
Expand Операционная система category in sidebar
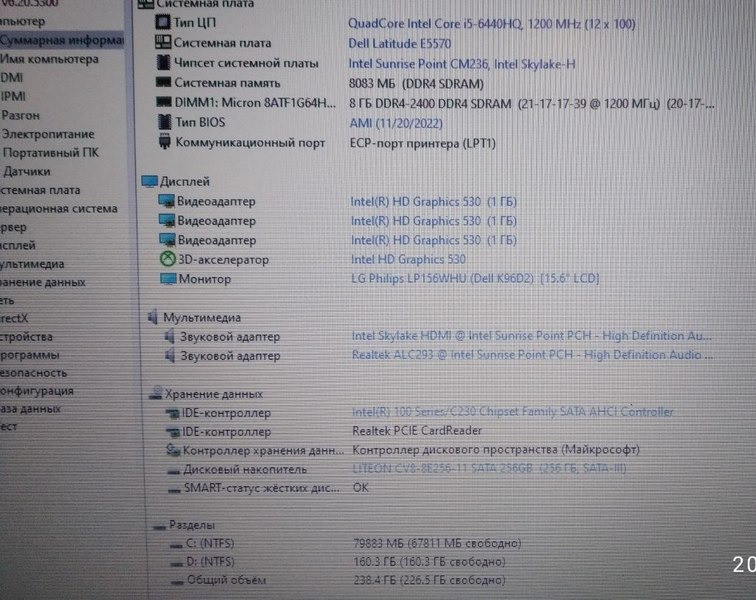point(58,208)
